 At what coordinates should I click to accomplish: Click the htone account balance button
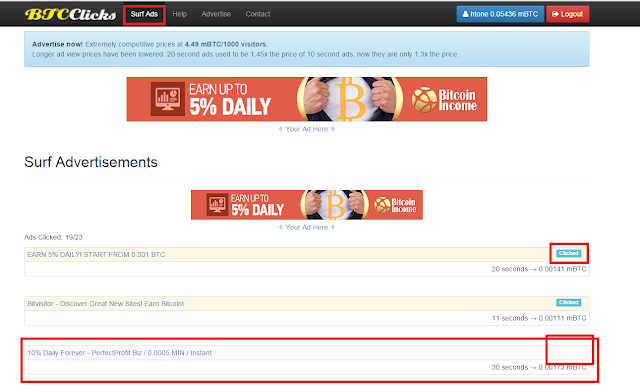pyautogui.click(x=500, y=14)
